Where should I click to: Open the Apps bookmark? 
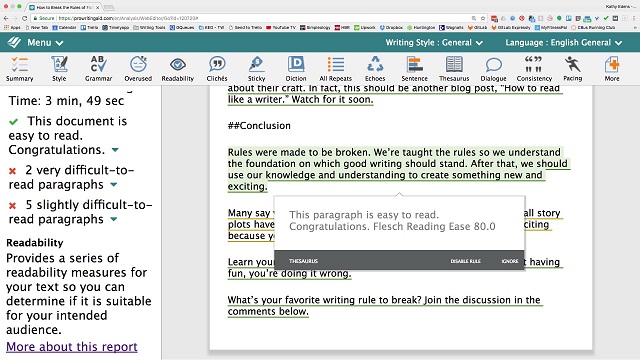tap(12, 27)
